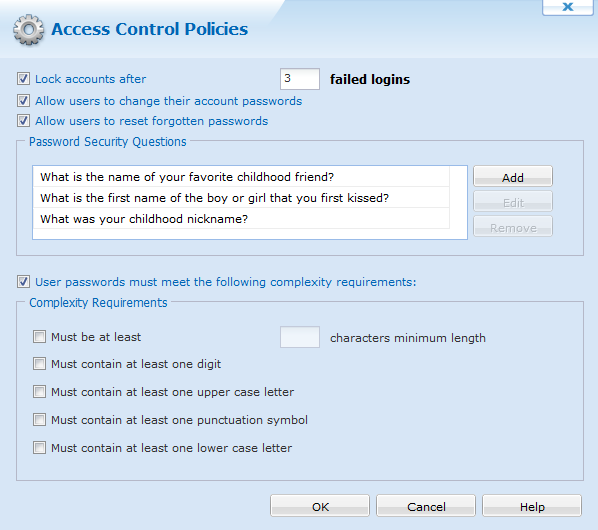
Task: Select the childhood nickname question
Action: pyautogui.click(x=241, y=218)
